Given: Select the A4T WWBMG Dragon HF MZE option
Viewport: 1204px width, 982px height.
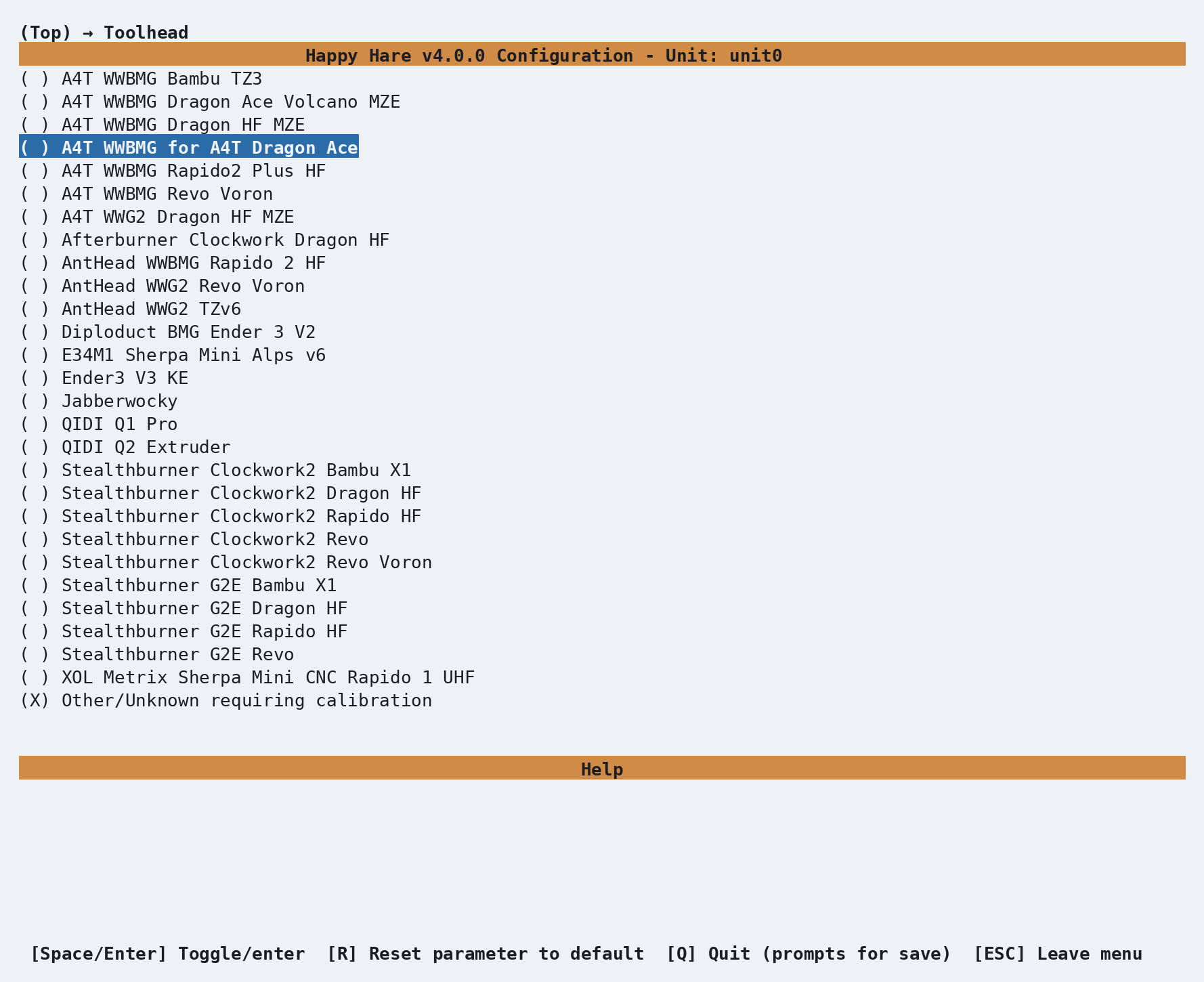Looking at the screenshot, I should click(162, 125).
